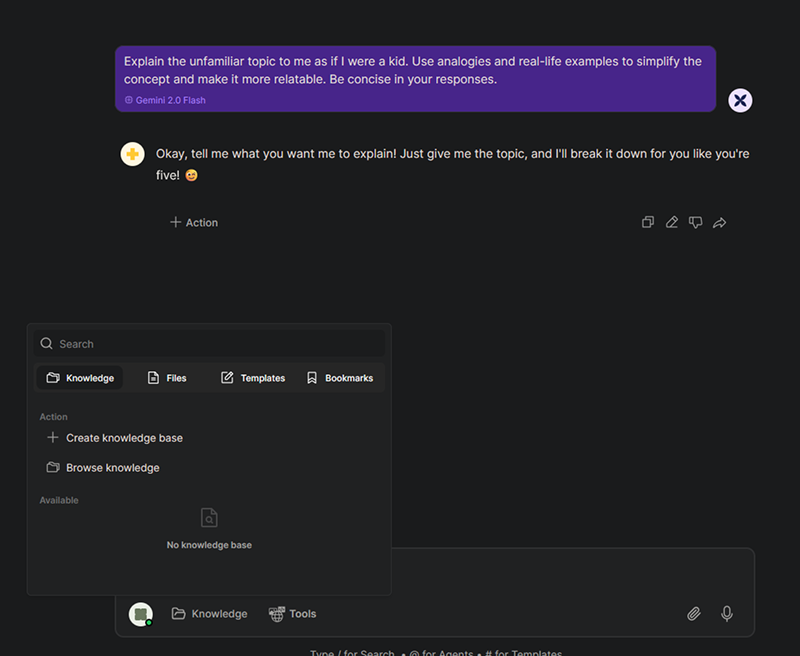
Task: Open the agent selector avatar in input bar
Action: [x=141, y=614]
